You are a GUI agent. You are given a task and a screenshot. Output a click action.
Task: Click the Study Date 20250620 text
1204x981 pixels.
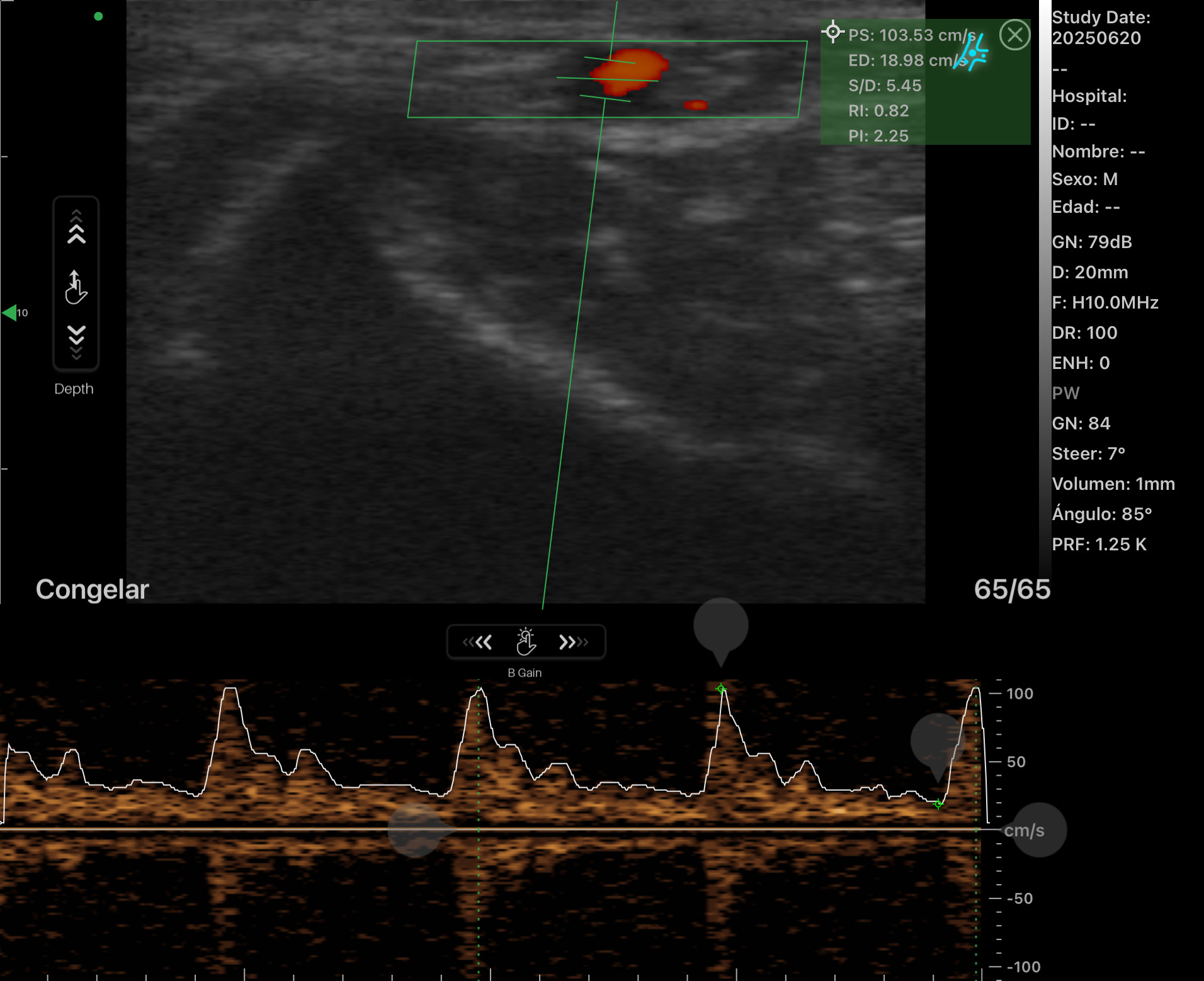(1101, 28)
